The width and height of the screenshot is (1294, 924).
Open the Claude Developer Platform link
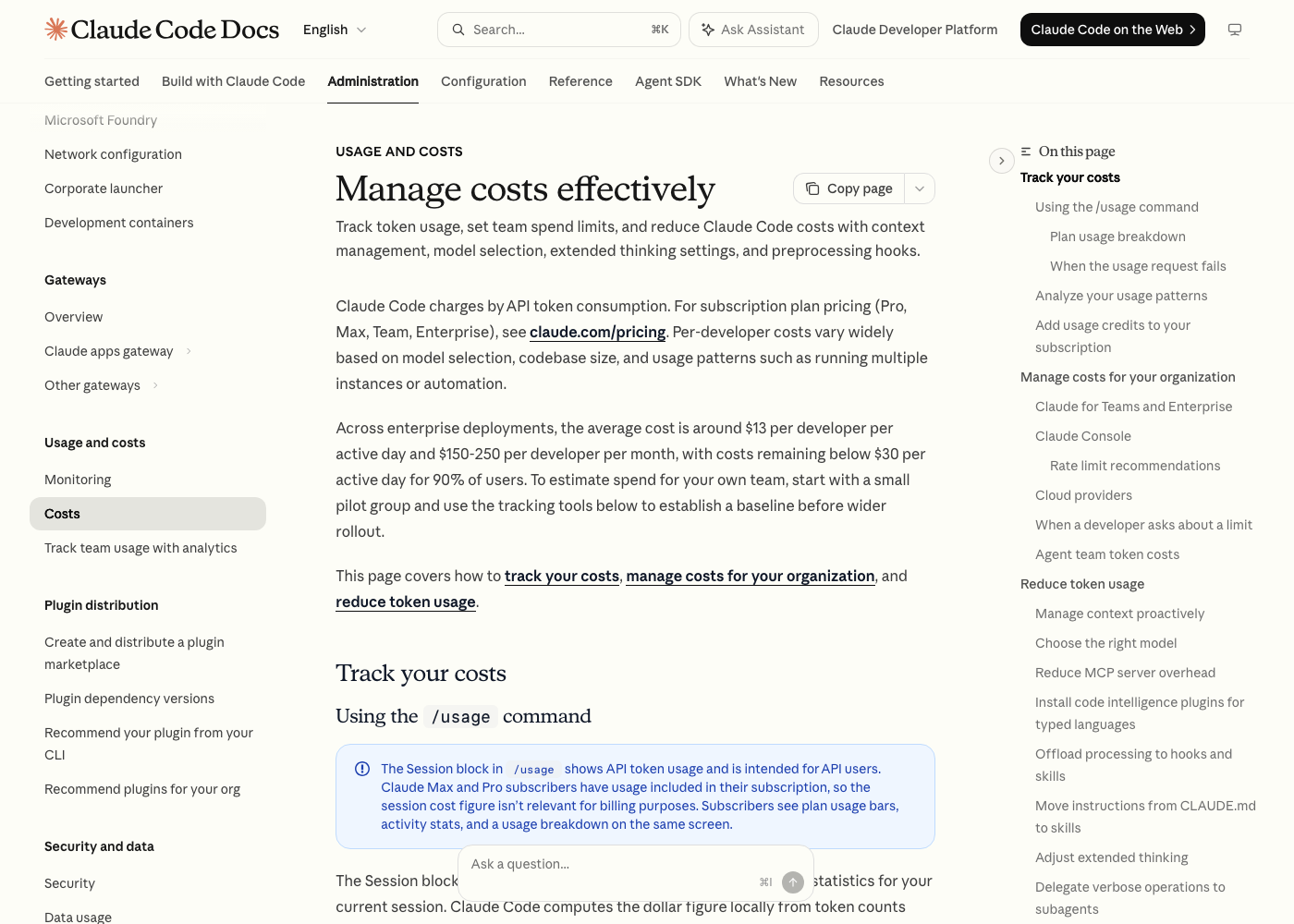click(915, 30)
